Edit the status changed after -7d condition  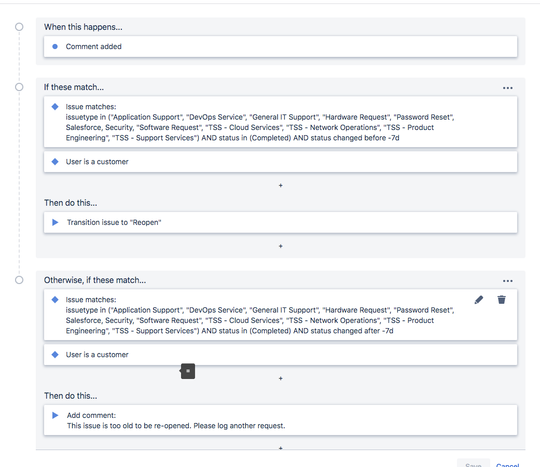tap(479, 300)
